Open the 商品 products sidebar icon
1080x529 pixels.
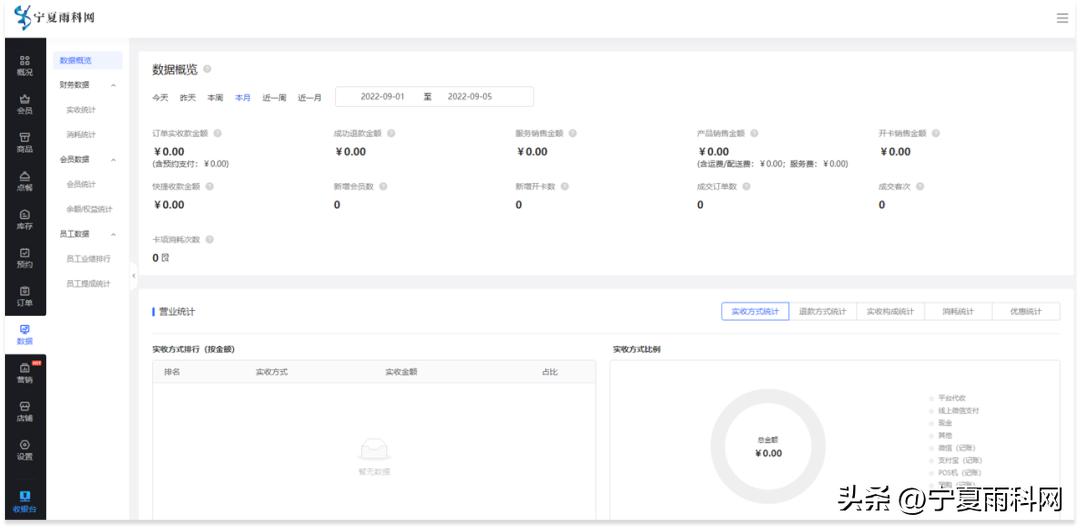coord(25,143)
